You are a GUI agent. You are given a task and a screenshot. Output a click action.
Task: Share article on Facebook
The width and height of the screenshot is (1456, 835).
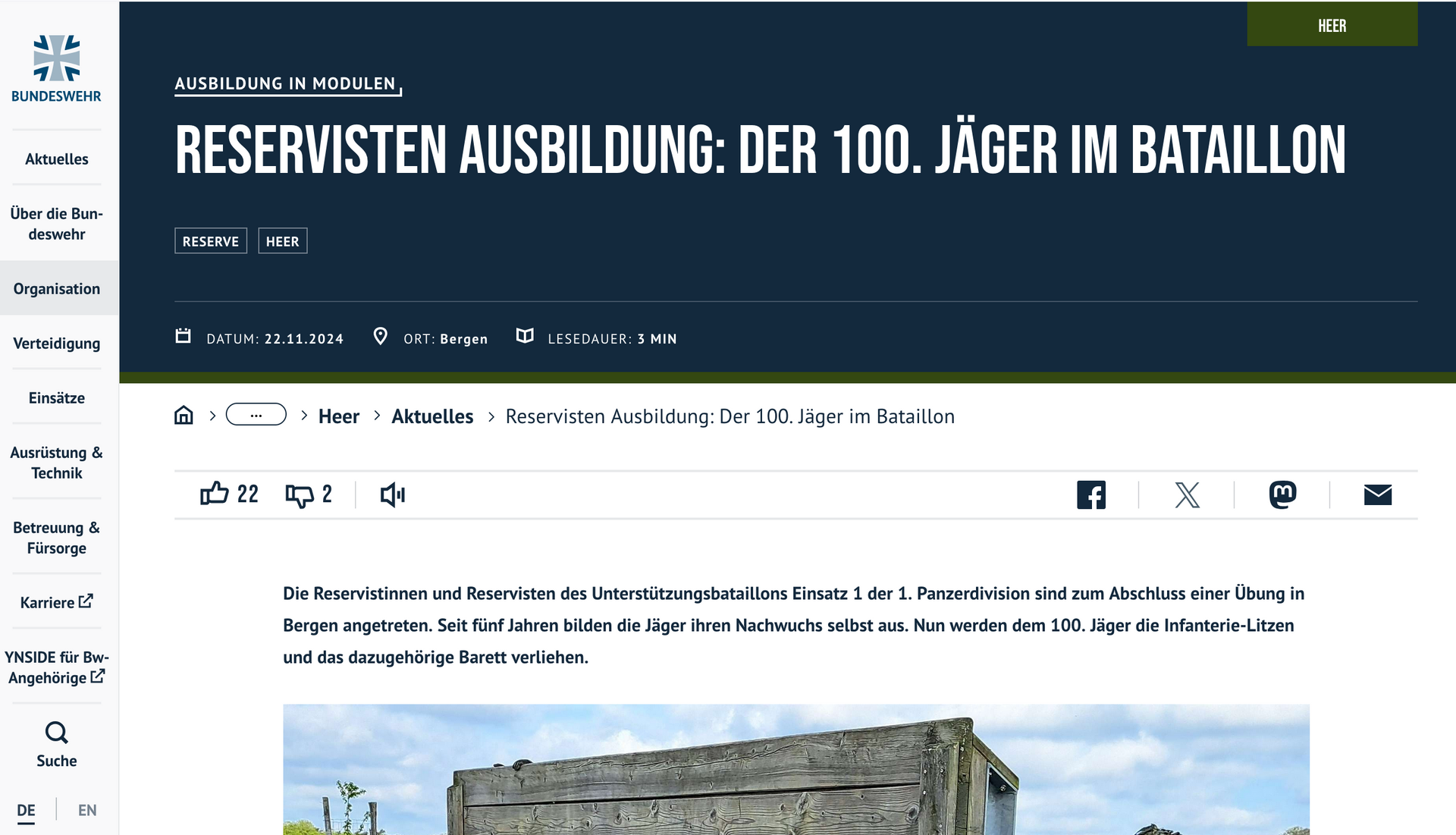point(1090,495)
